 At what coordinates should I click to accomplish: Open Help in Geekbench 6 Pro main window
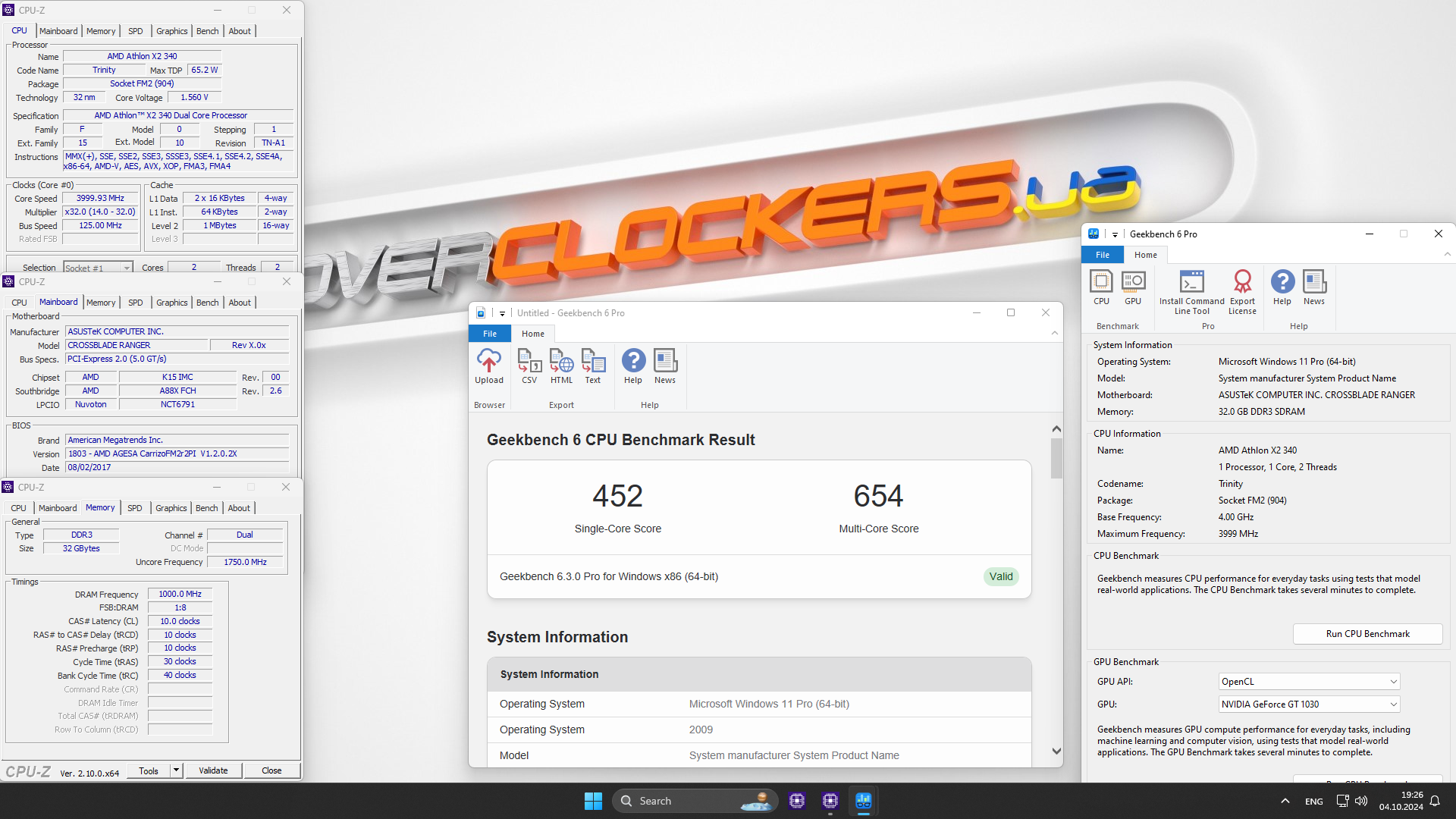[x=1282, y=288]
